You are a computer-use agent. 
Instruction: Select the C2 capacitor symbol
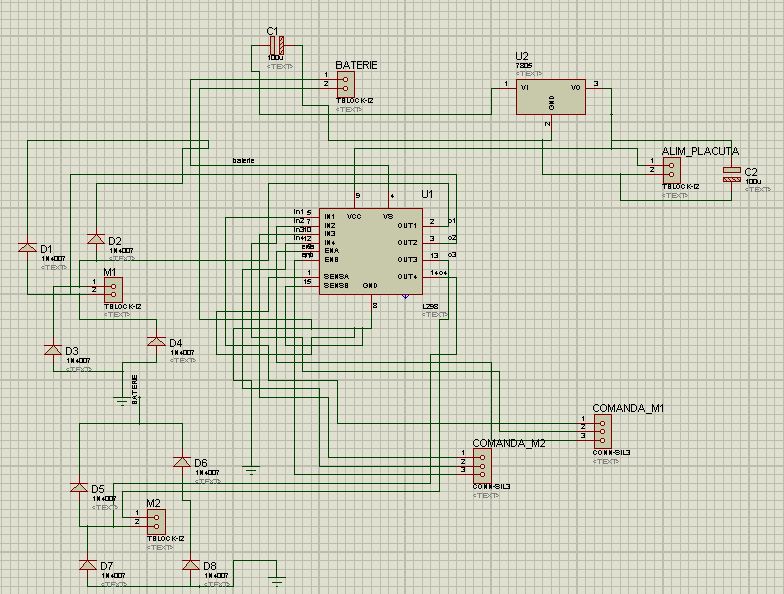point(732,174)
